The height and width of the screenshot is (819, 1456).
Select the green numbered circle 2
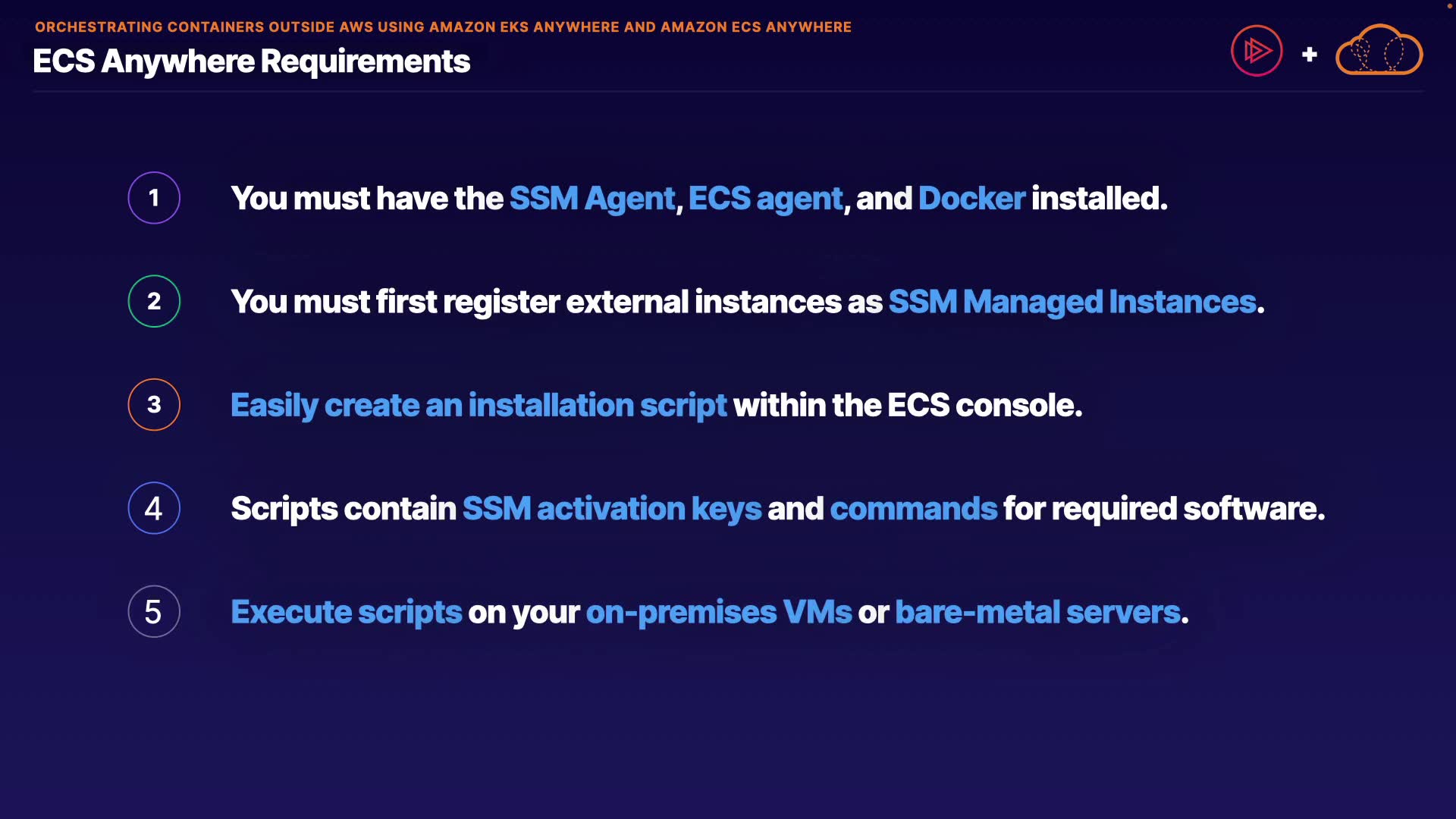pyautogui.click(x=154, y=301)
